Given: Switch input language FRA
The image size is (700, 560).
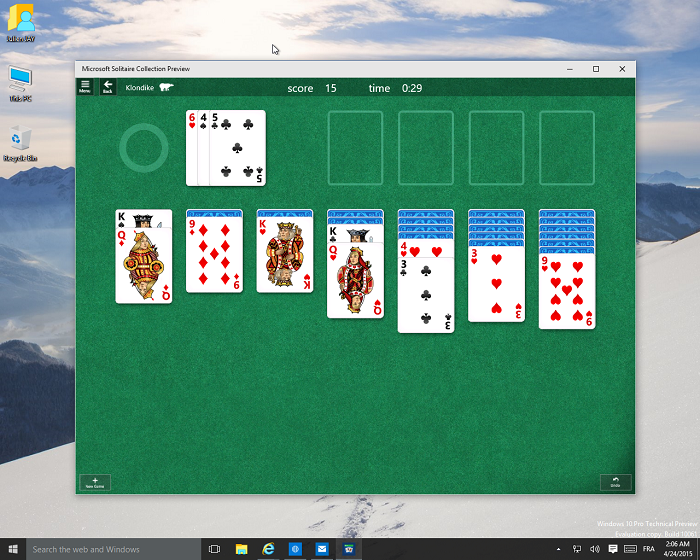Looking at the screenshot, I should click(649, 549).
